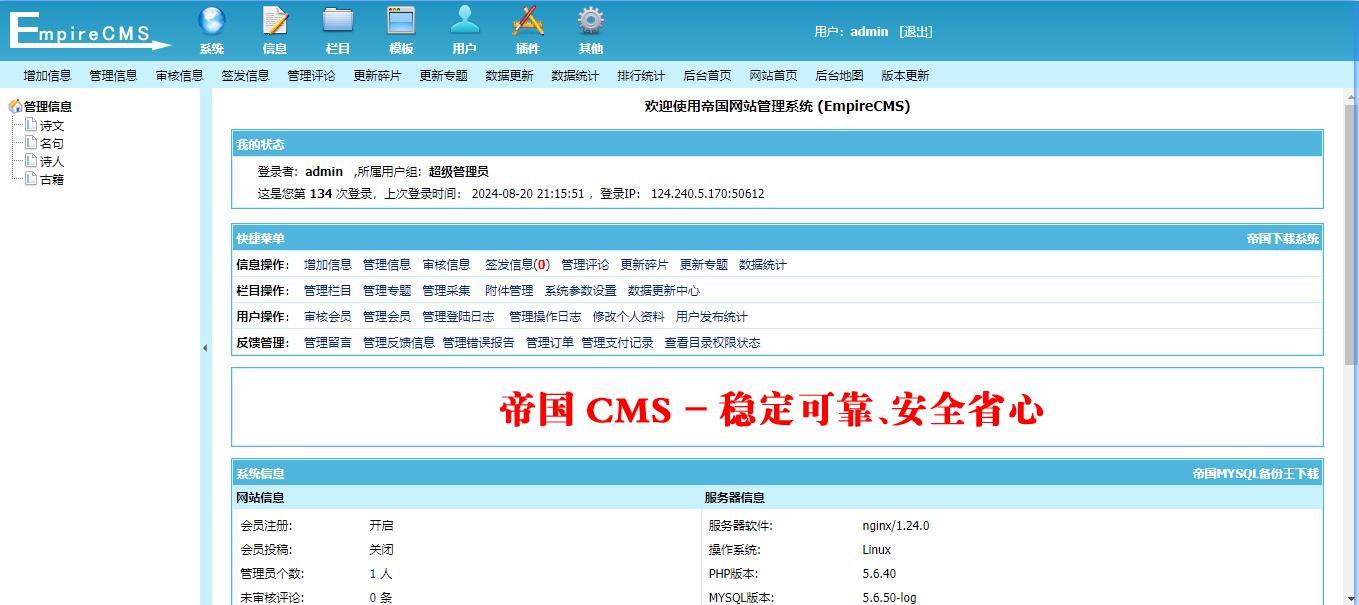Select 后台首页 in the top submenu
1359x605 pixels.
pos(708,75)
